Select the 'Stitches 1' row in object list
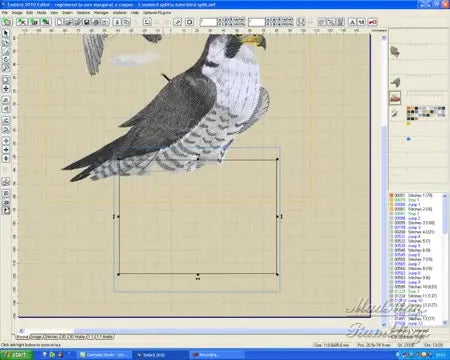The image size is (450, 360). (416, 195)
